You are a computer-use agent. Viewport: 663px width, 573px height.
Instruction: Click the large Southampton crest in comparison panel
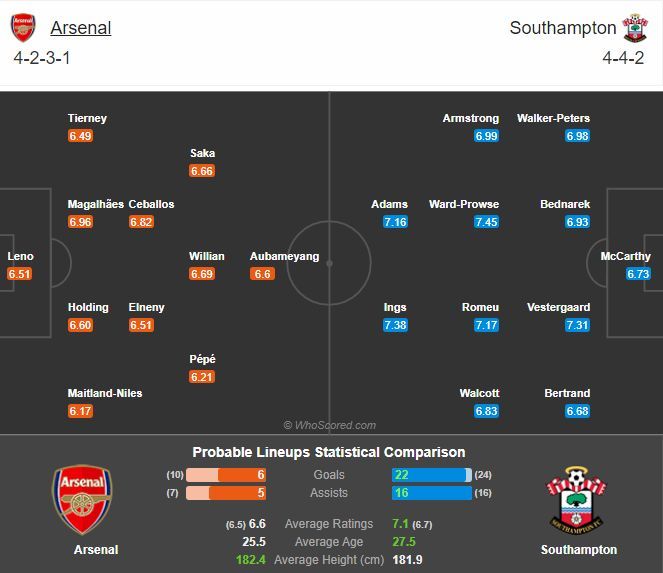[x=578, y=499]
